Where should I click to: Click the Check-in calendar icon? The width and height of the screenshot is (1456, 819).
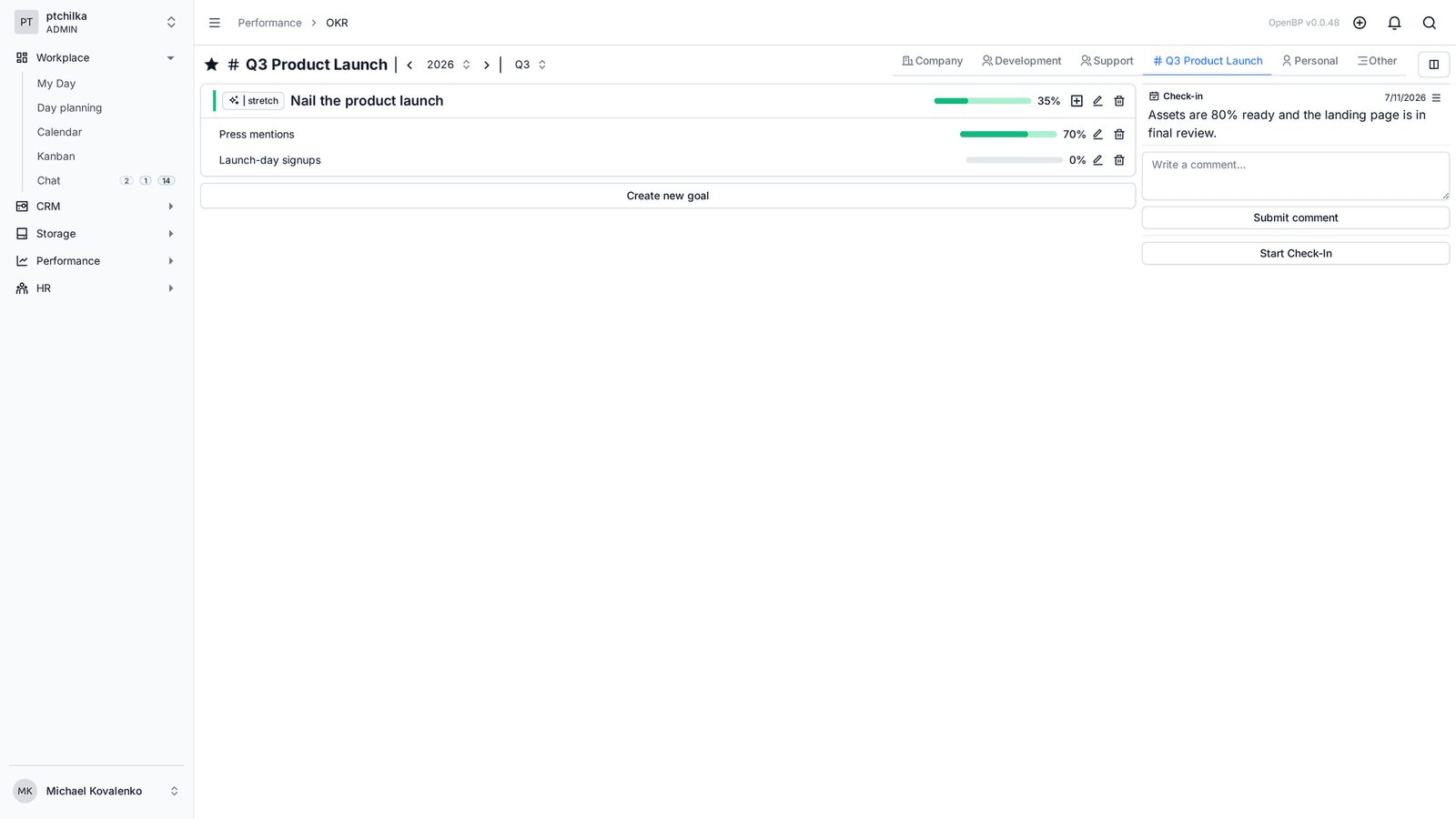pos(1154,96)
